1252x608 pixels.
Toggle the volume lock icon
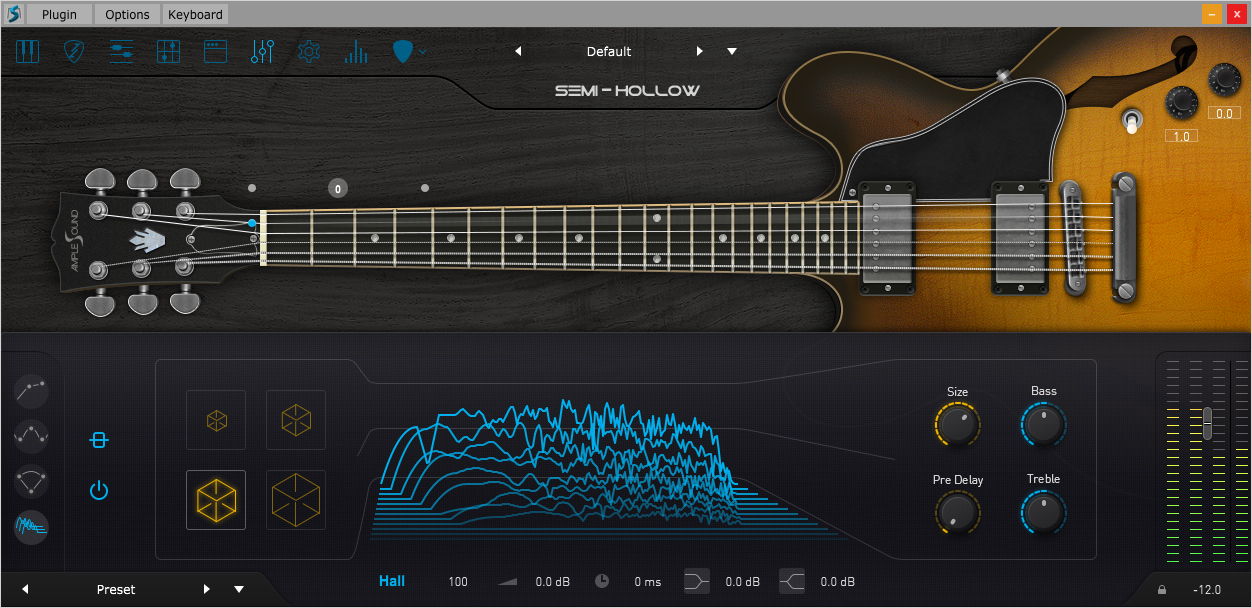pyautogui.click(x=1162, y=590)
